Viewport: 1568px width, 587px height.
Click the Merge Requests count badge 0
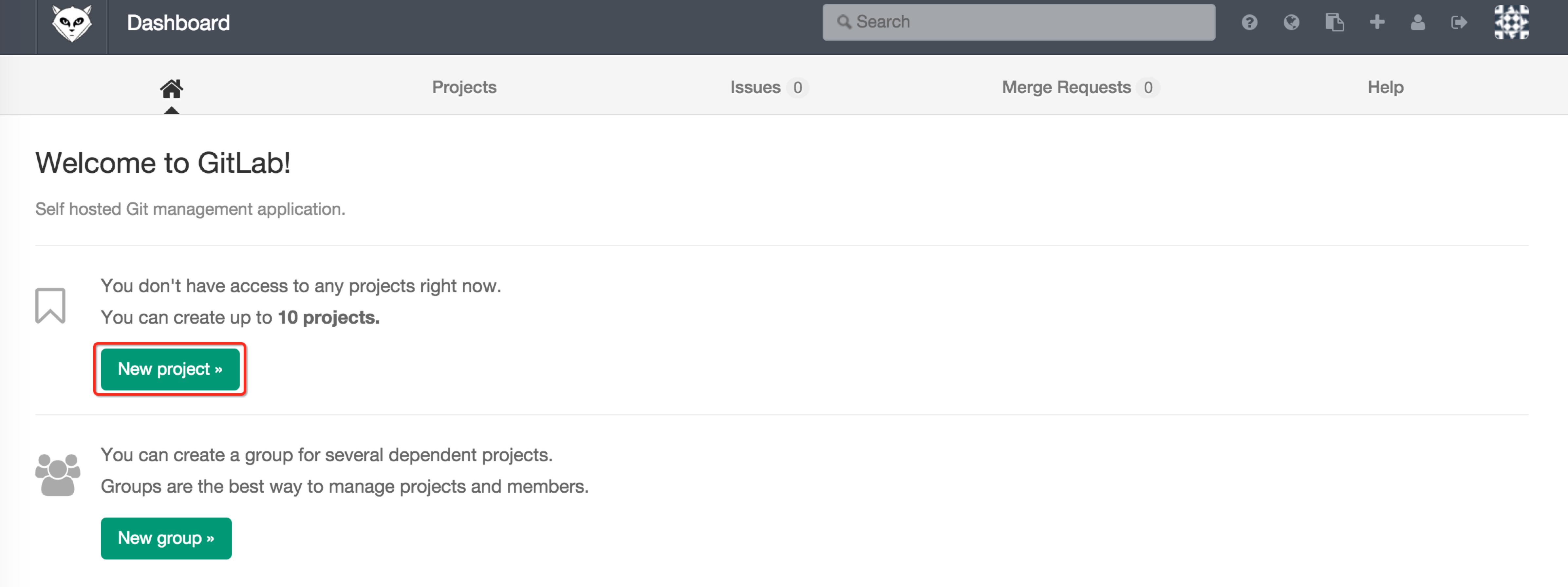pyautogui.click(x=1148, y=88)
